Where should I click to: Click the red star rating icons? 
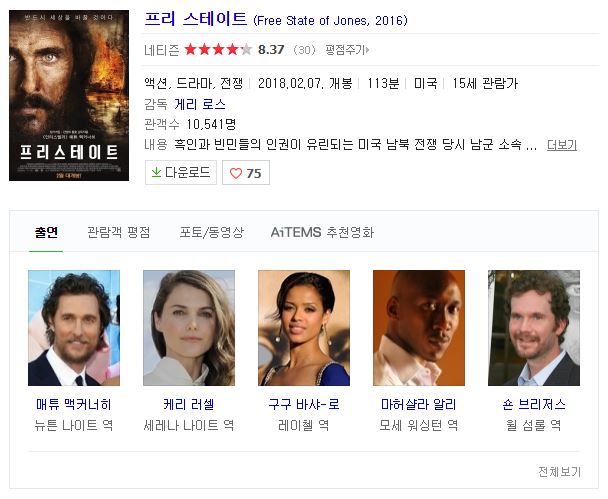point(218,50)
